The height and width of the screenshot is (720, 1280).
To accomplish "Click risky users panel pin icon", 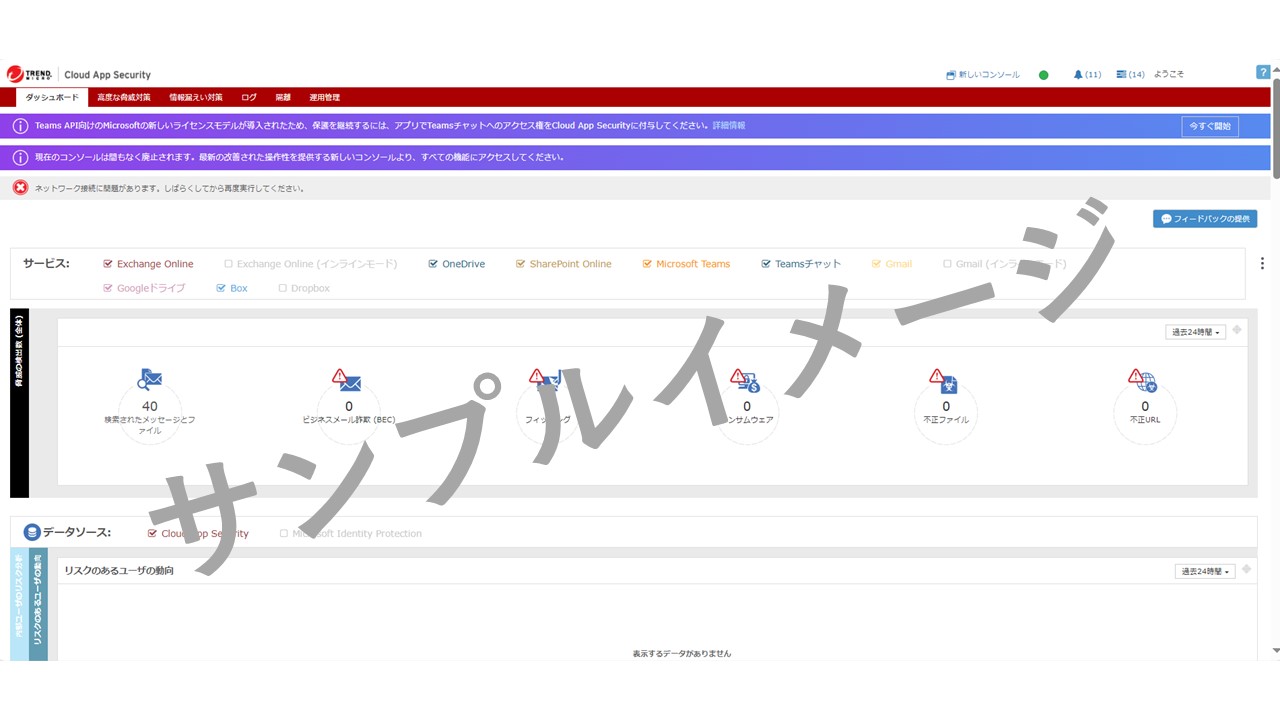I will [1246, 570].
